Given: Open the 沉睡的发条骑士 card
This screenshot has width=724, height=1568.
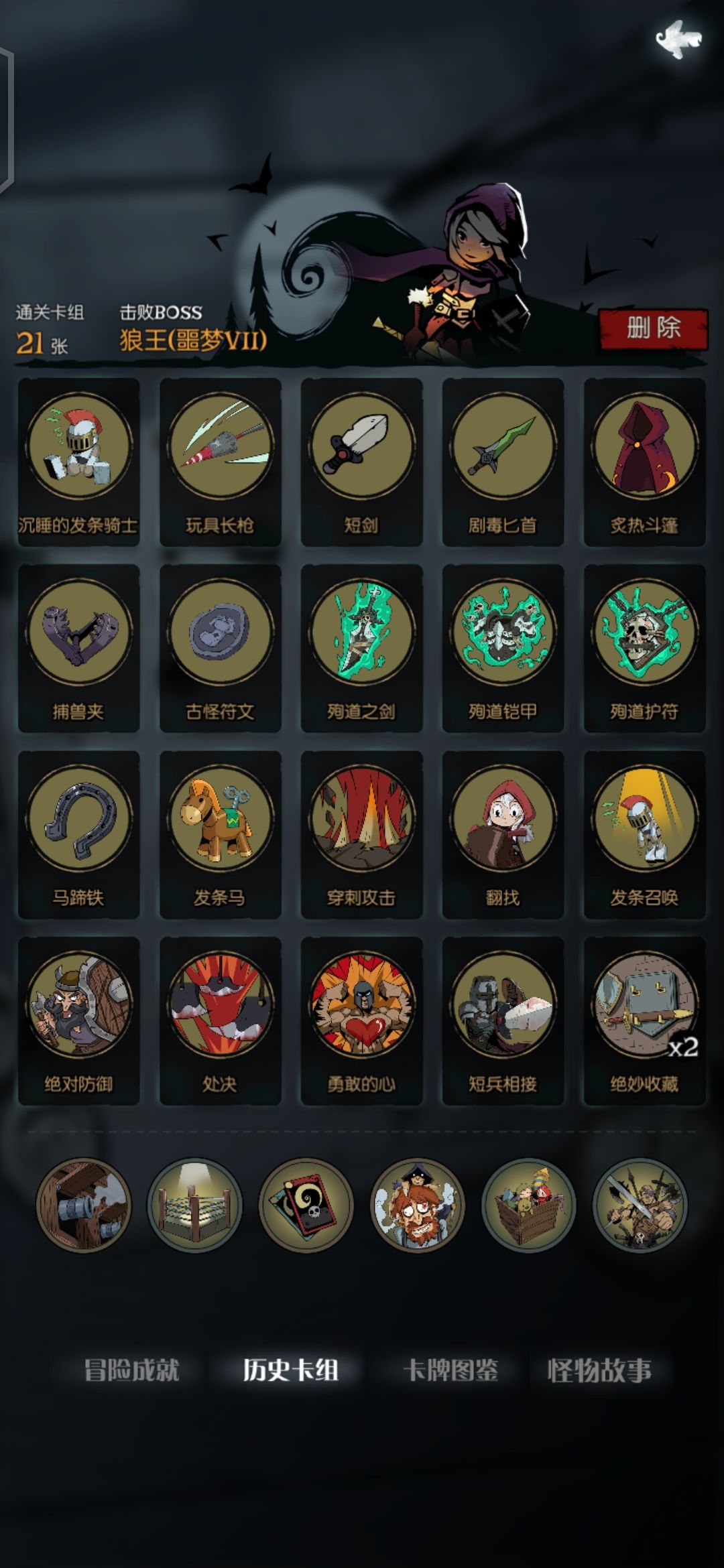Looking at the screenshot, I should [x=78, y=462].
